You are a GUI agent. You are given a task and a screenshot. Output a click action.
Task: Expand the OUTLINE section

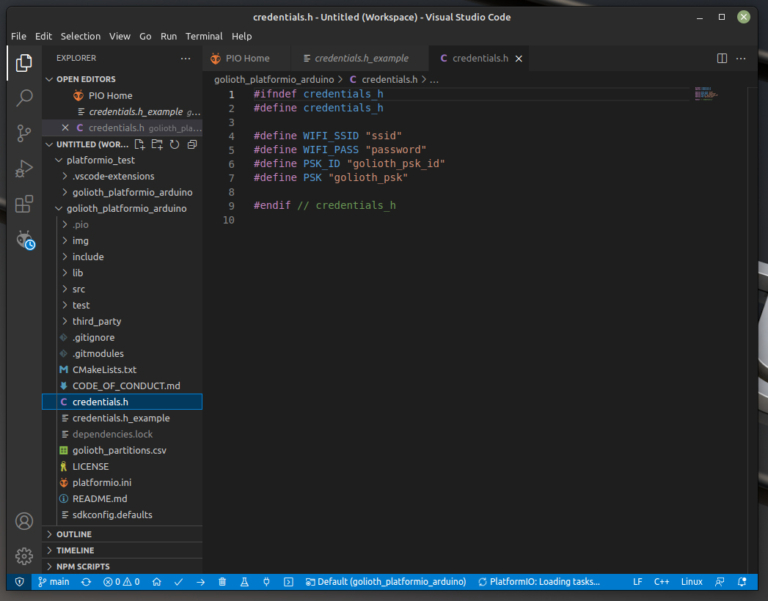point(75,534)
